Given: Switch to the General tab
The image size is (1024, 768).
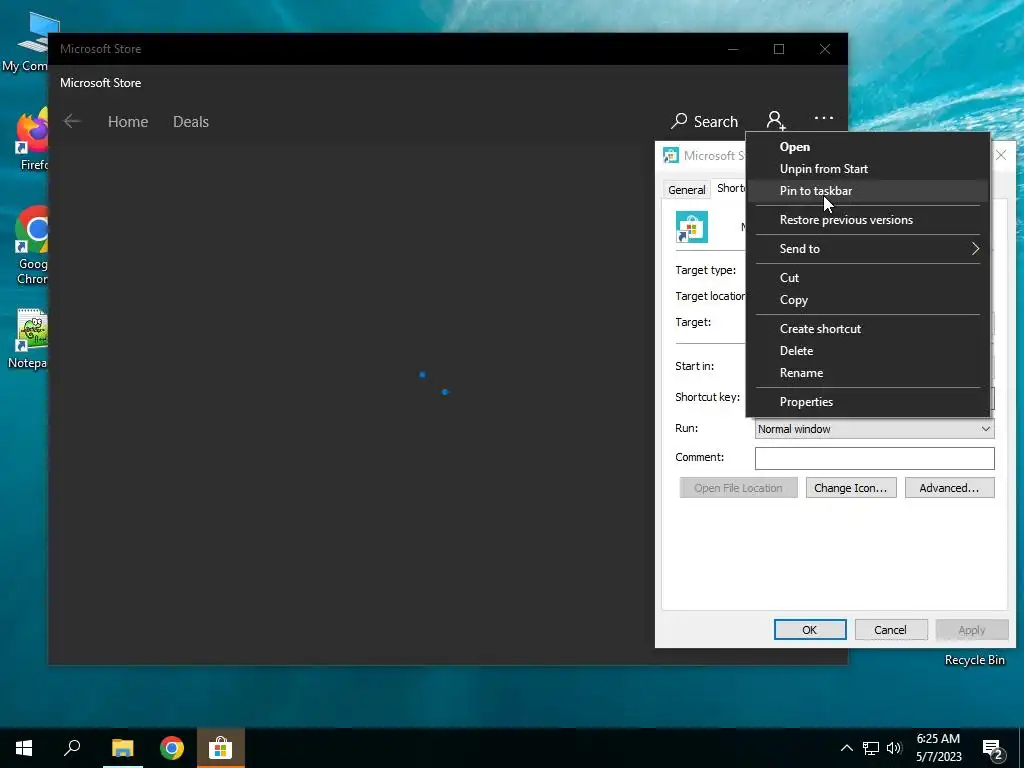Looking at the screenshot, I should tap(686, 189).
